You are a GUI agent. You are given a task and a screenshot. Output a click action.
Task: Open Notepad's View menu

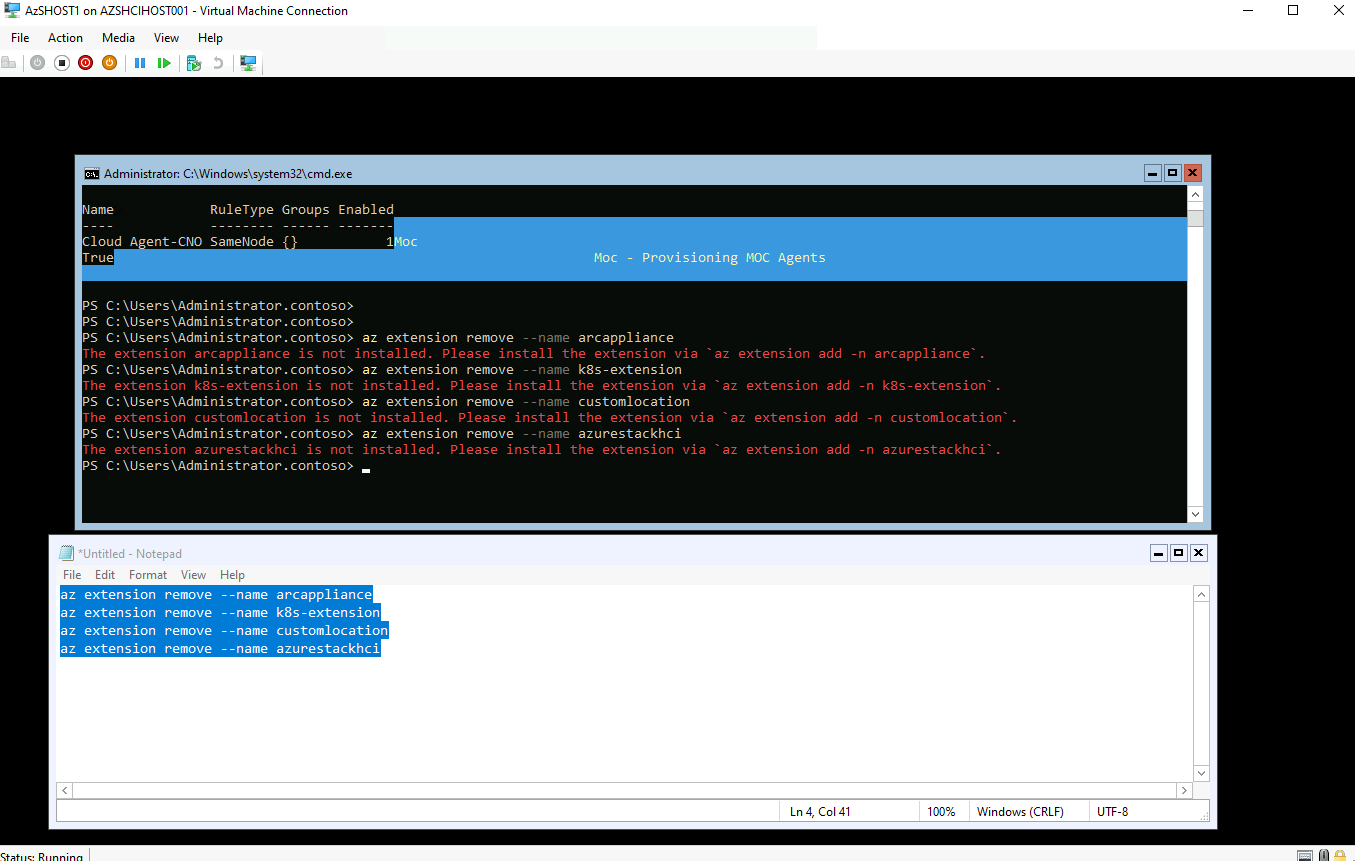194,575
